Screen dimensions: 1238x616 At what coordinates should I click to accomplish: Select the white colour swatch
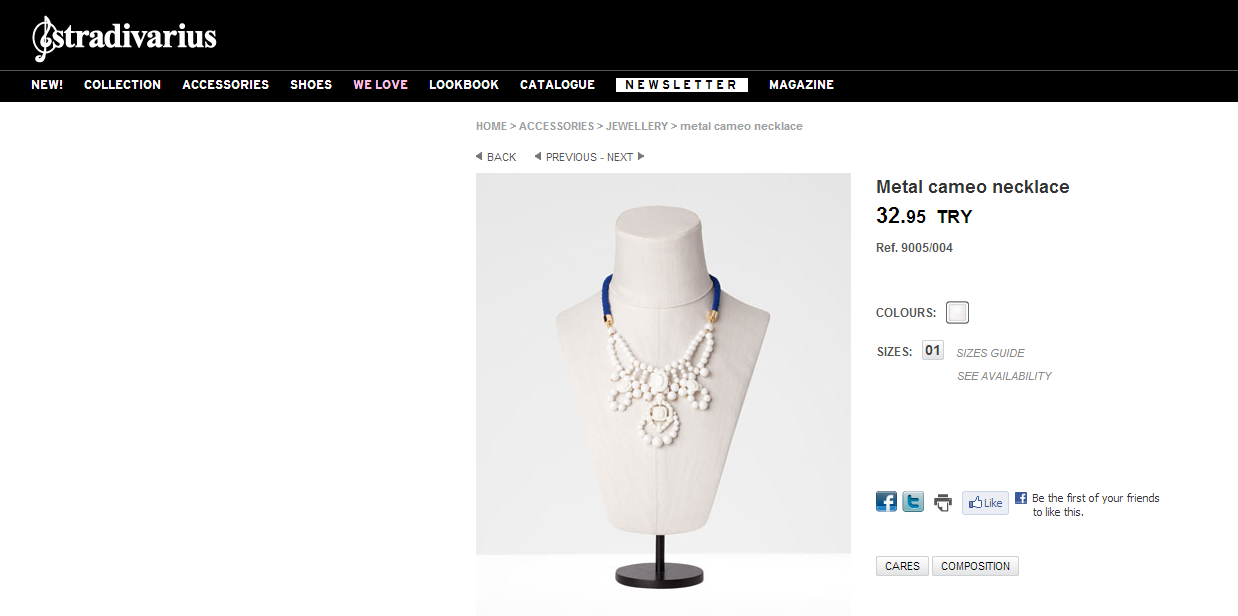click(958, 313)
